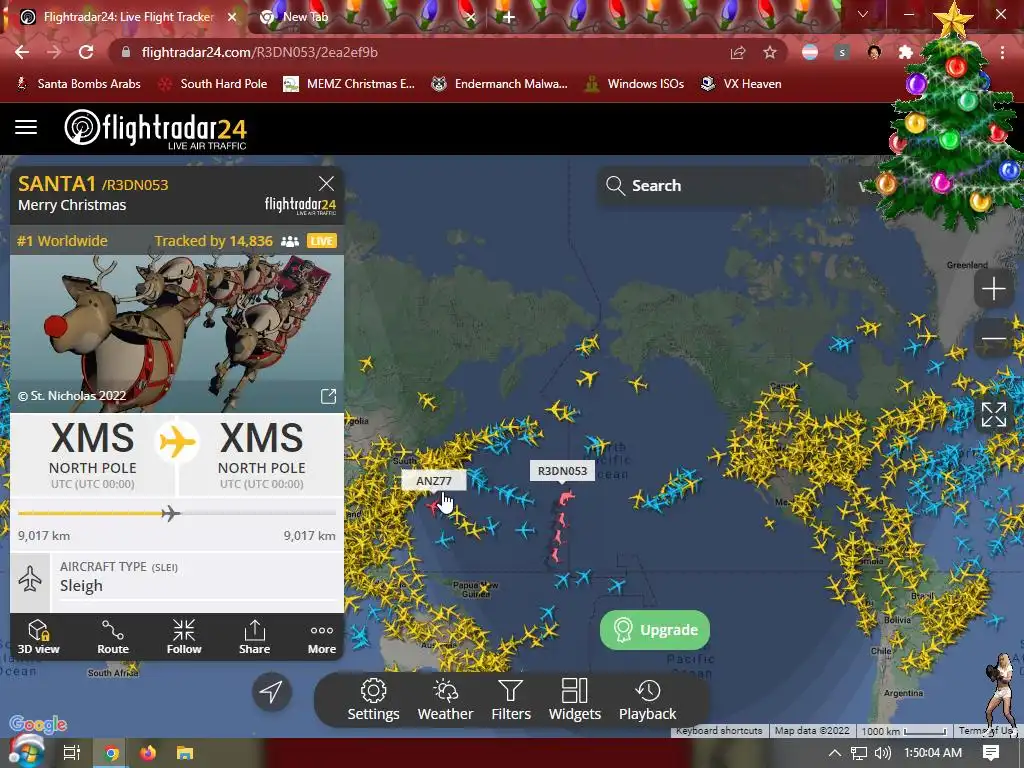Viewport: 1024px width, 768px height.
Task: Follow the SANTA1 flight
Action: point(184,637)
